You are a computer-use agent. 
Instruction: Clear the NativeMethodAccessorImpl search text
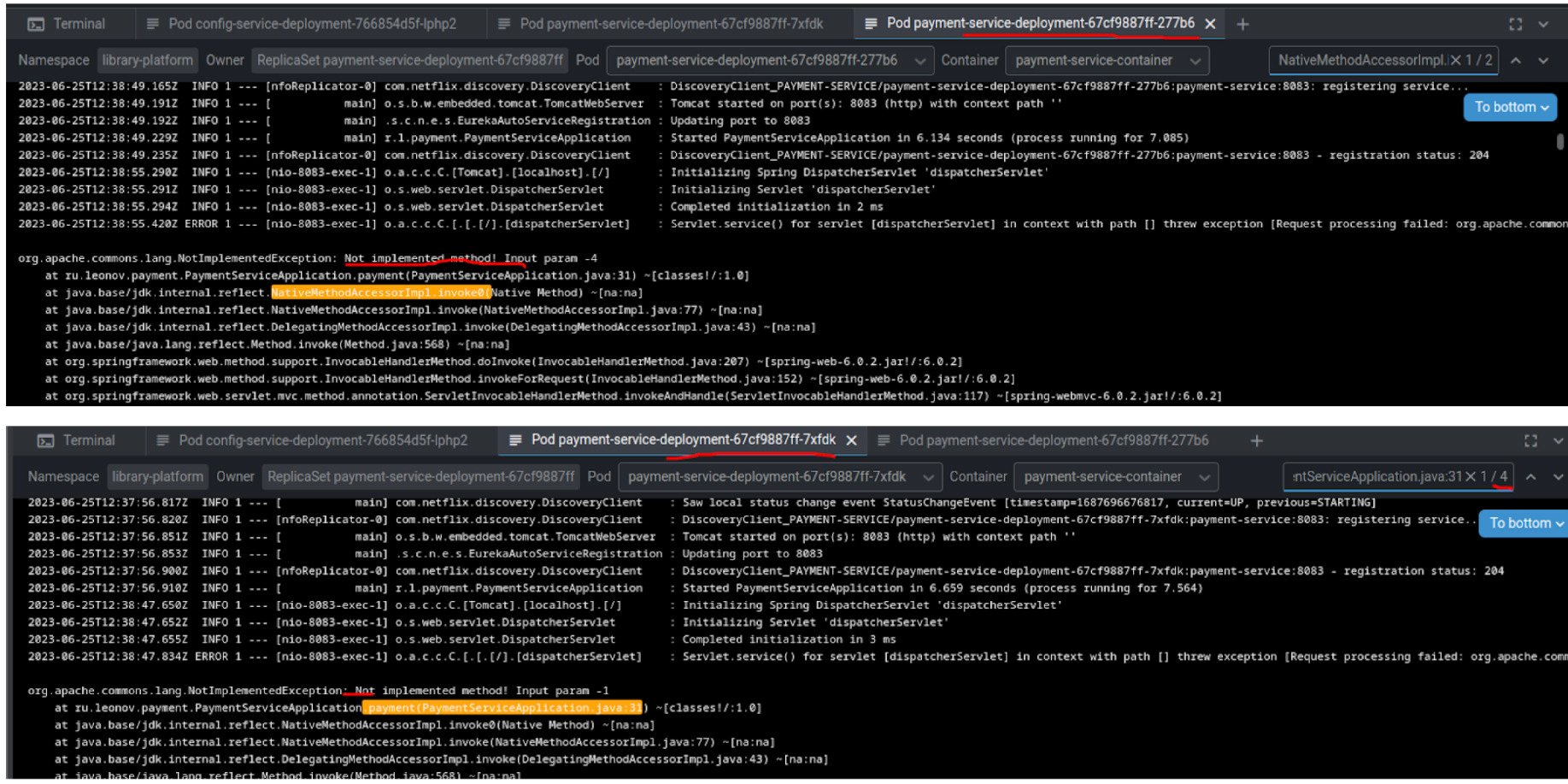coord(1455,61)
